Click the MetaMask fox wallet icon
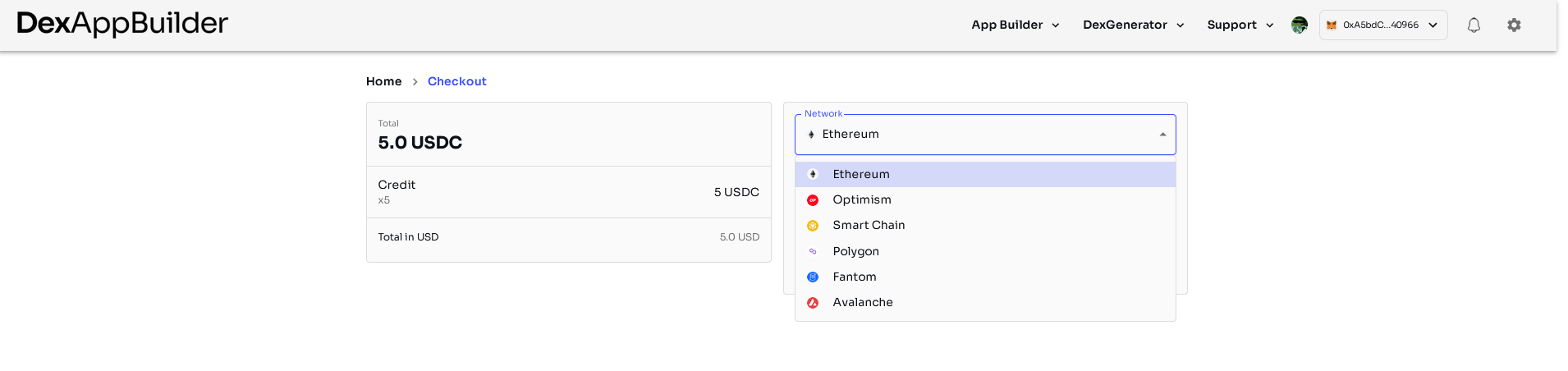 coord(1332,25)
